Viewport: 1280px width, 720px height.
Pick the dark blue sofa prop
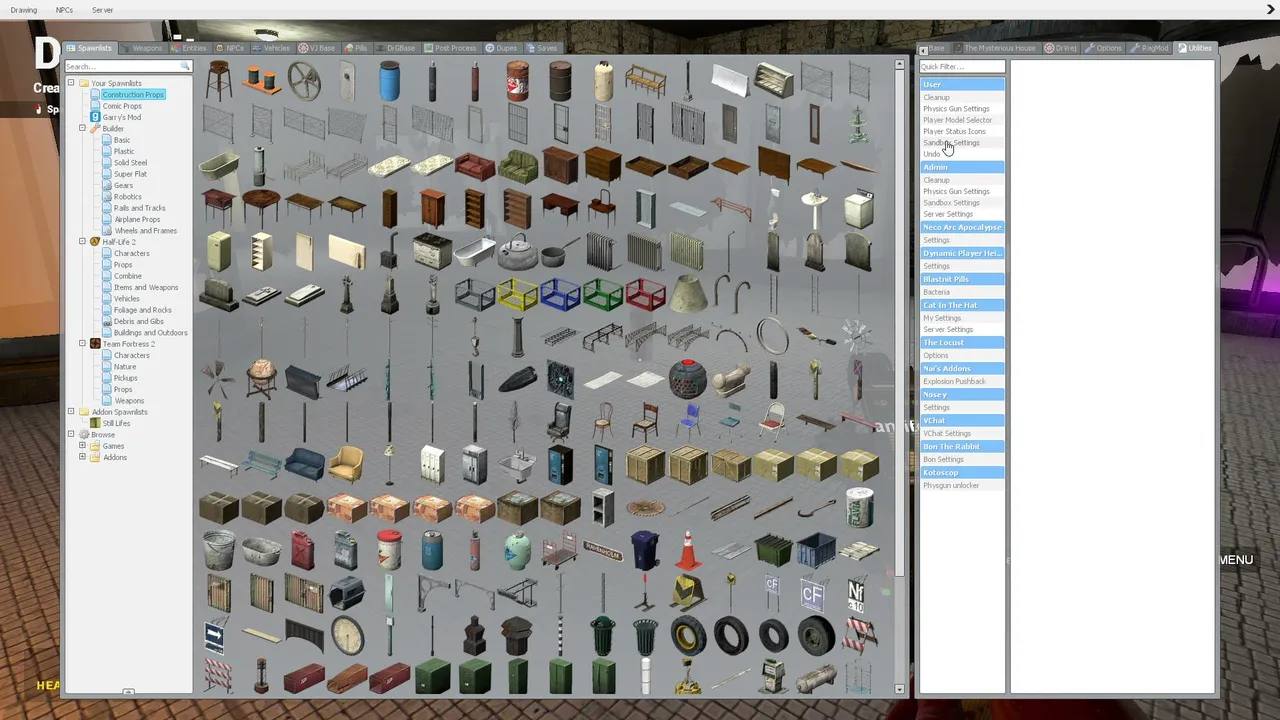[304, 464]
